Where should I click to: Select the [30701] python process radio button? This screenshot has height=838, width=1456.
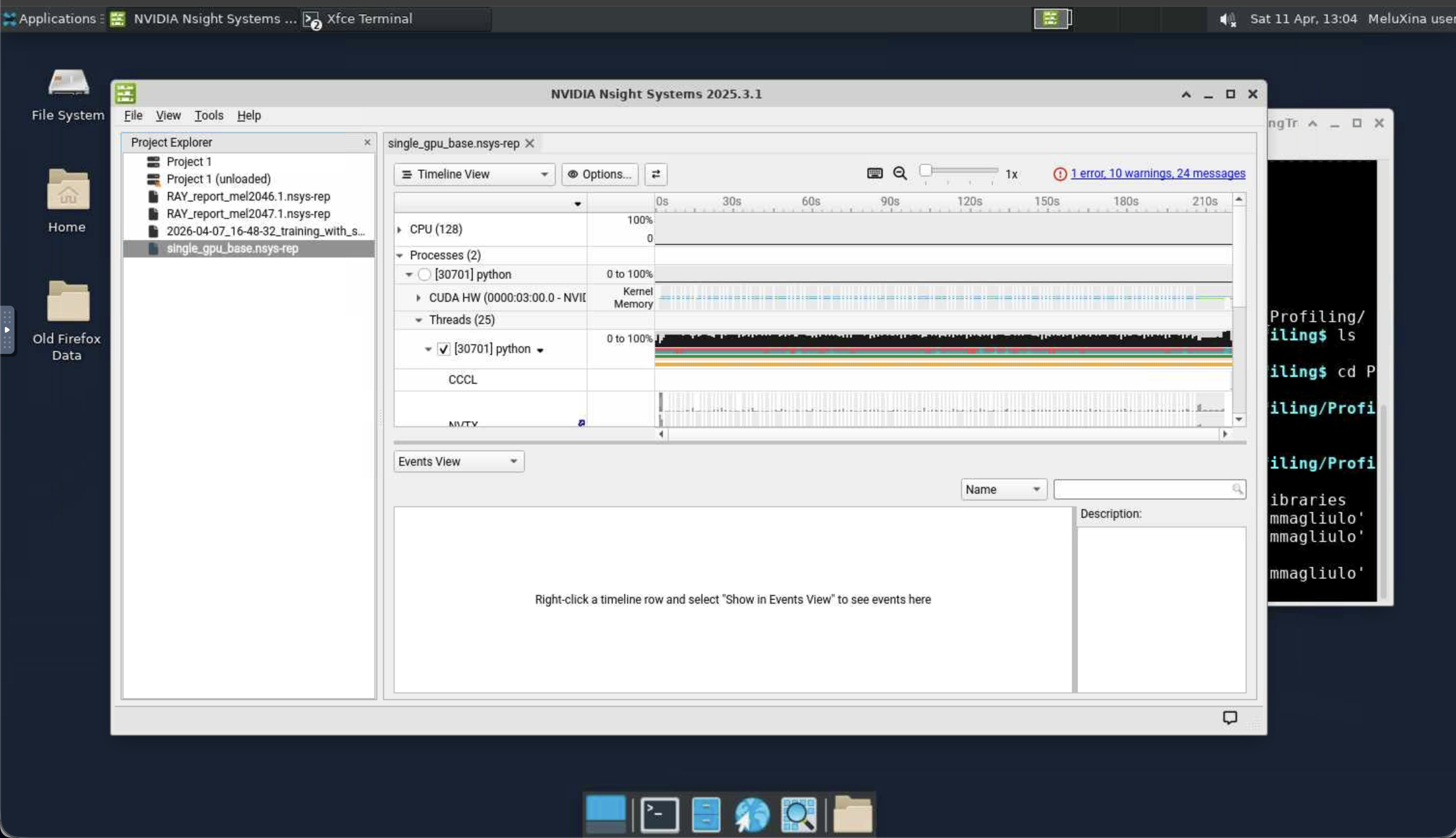[x=425, y=274]
